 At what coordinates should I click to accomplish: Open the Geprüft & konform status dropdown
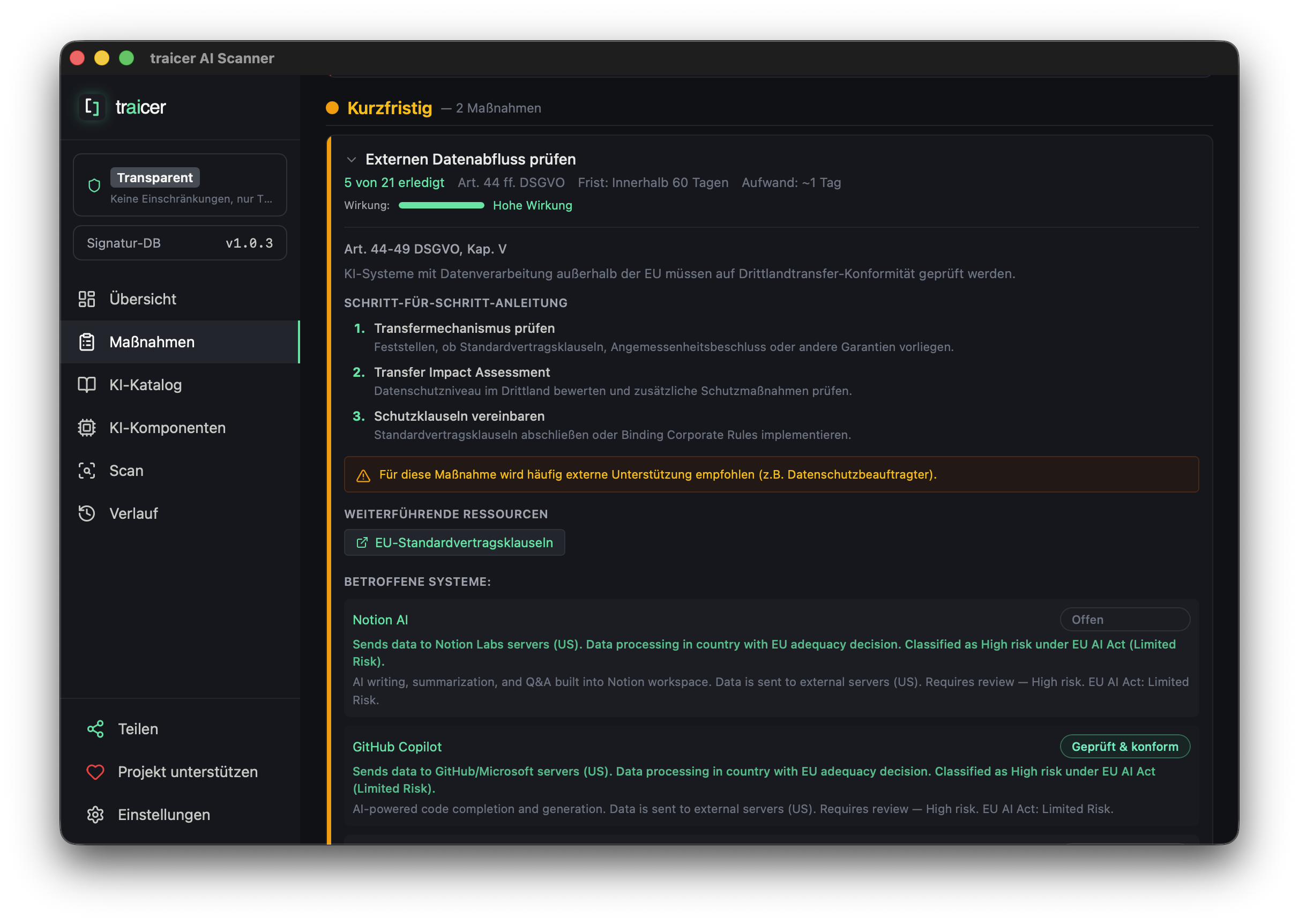1124,747
